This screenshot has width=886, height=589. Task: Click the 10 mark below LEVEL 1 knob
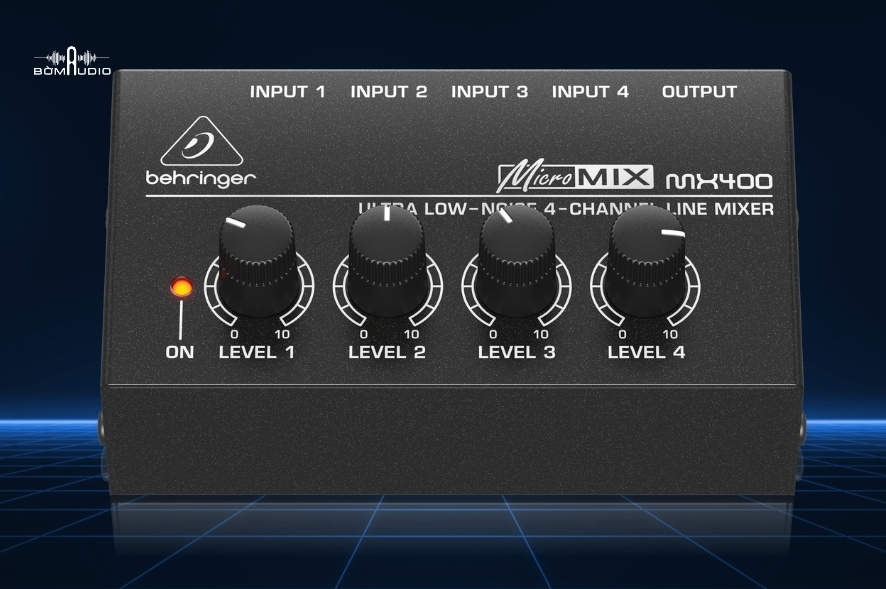282,334
